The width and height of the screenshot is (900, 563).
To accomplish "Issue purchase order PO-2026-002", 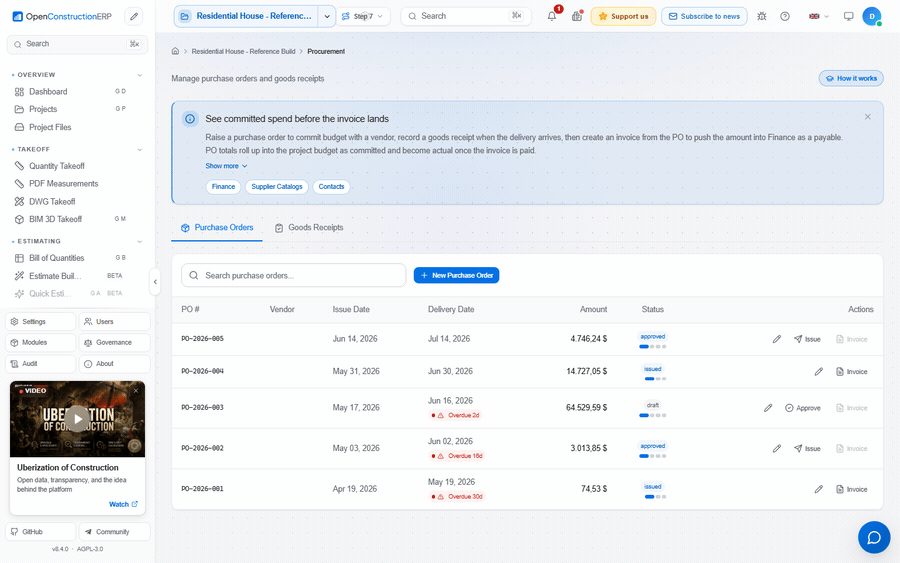I will coord(807,449).
